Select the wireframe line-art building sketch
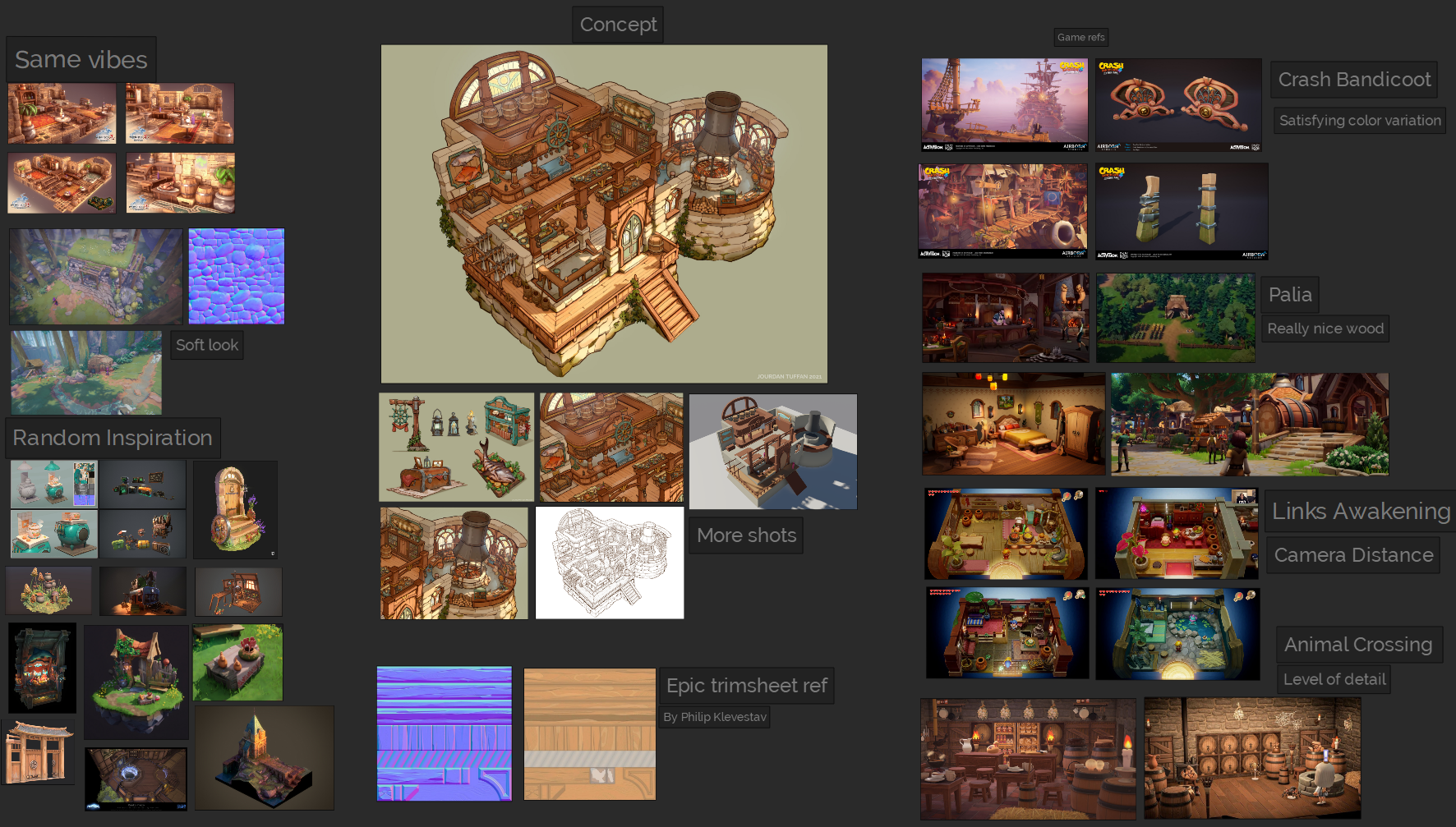Screen dimensions: 1456x827 [609, 563]
